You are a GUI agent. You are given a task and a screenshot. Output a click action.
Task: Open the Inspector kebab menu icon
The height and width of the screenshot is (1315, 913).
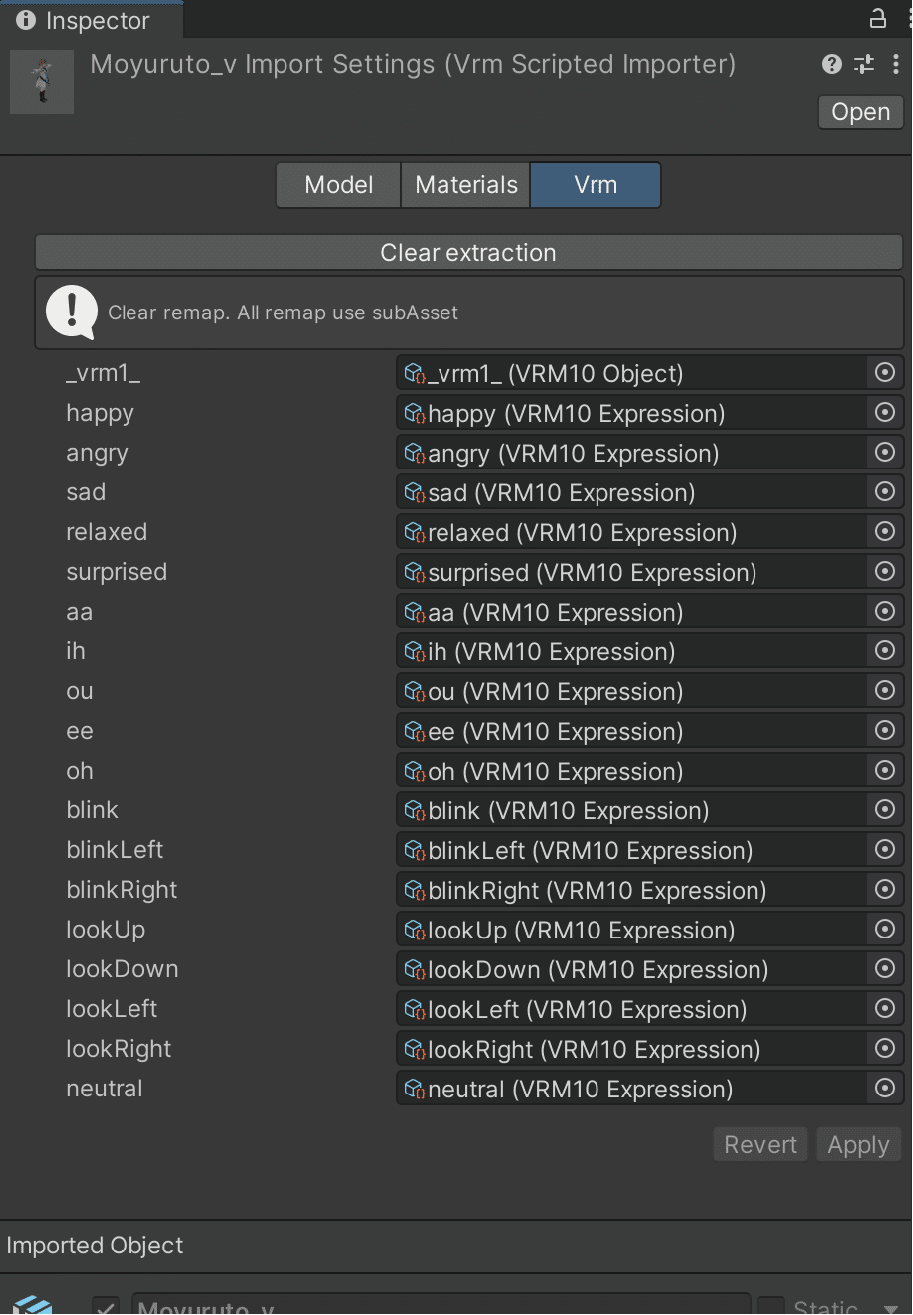pyautogui.click(x=896, y=64)
